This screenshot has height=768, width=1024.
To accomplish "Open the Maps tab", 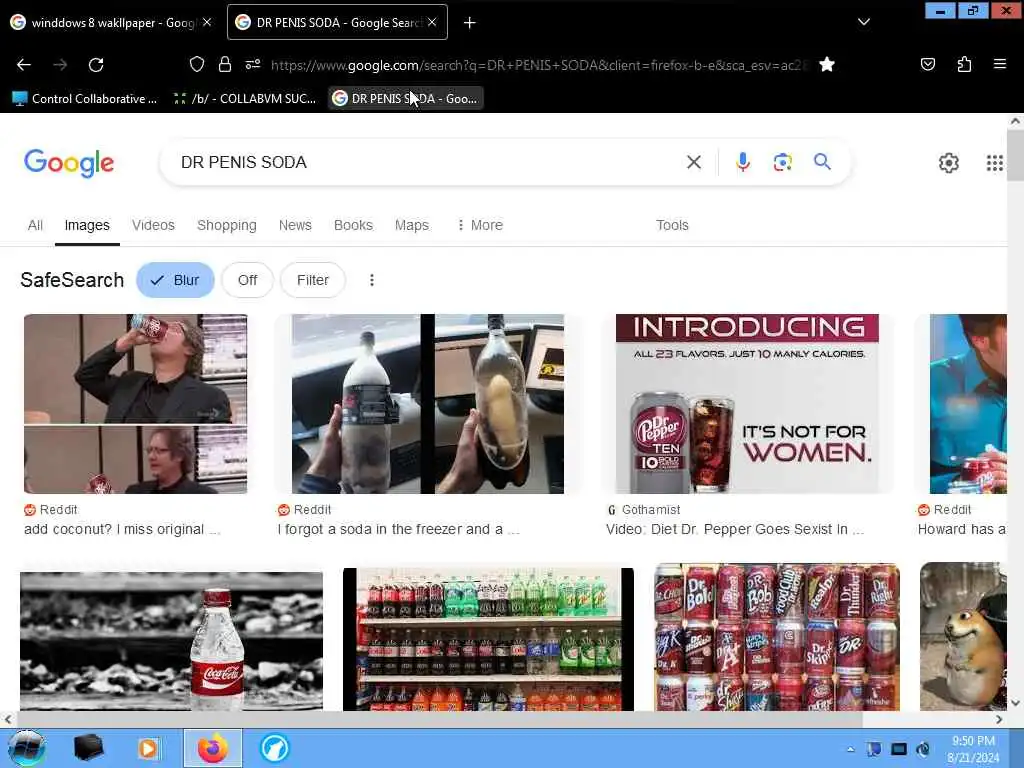I will 411,225.
